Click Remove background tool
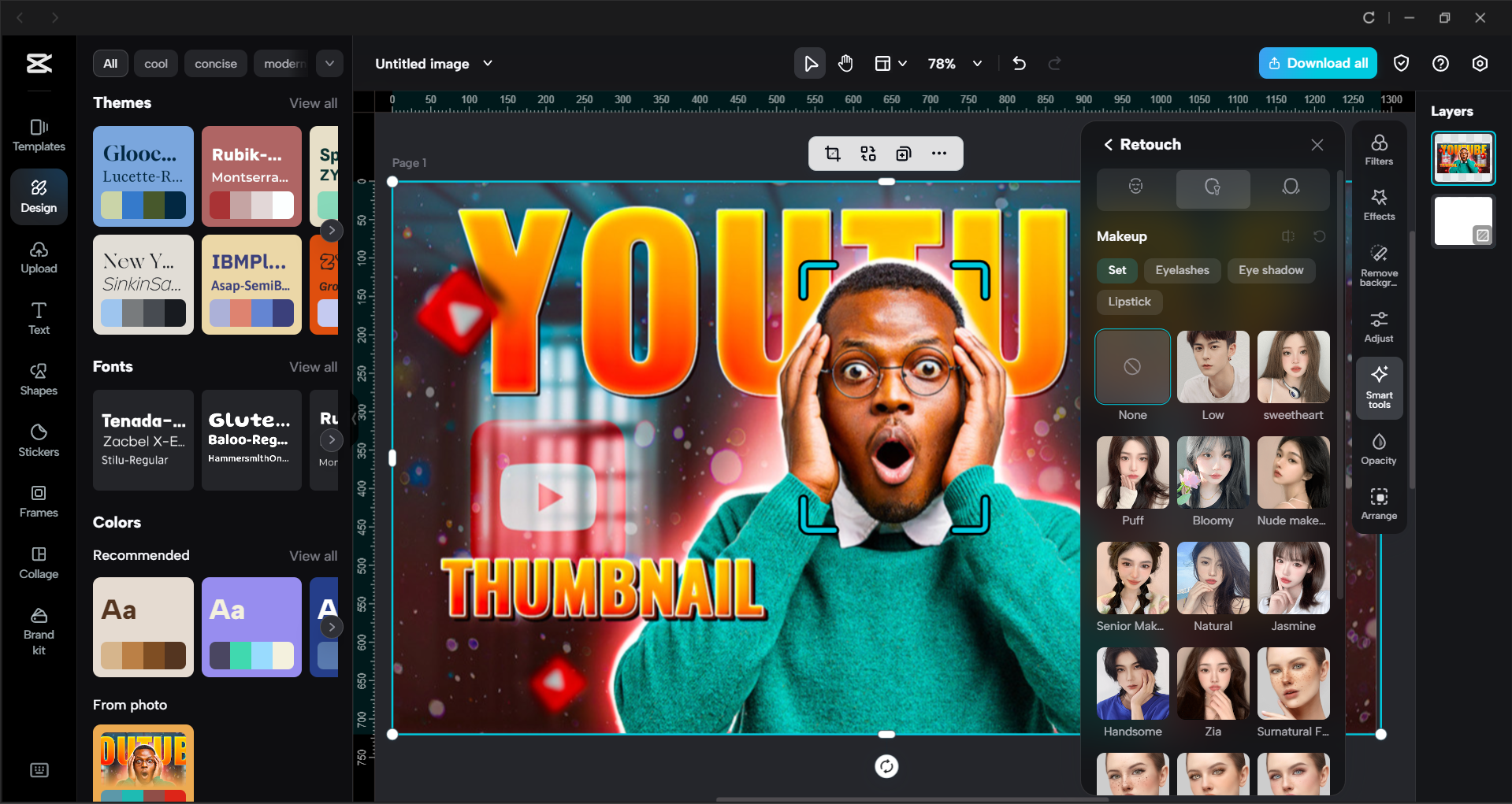The width and height of the screenshot is (1512, 804). pos(1379,265)
